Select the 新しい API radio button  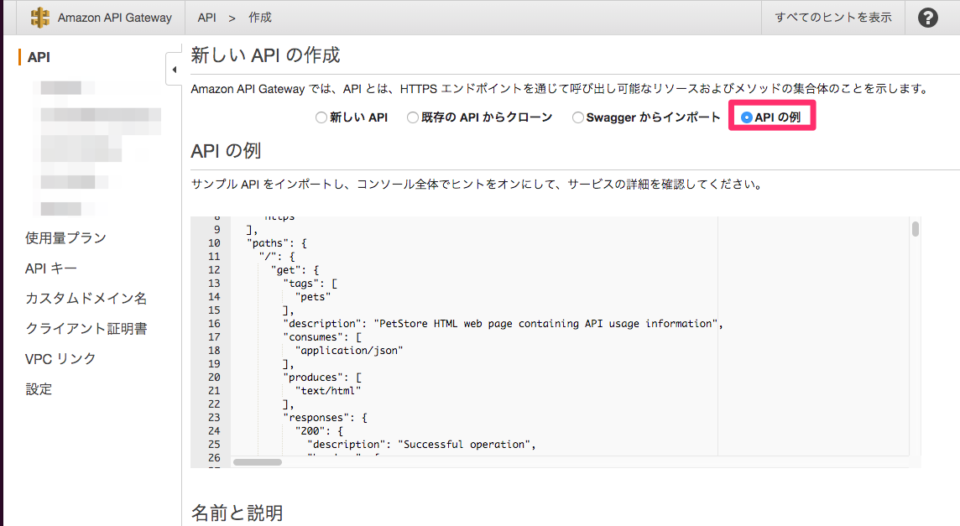(321, 117)
